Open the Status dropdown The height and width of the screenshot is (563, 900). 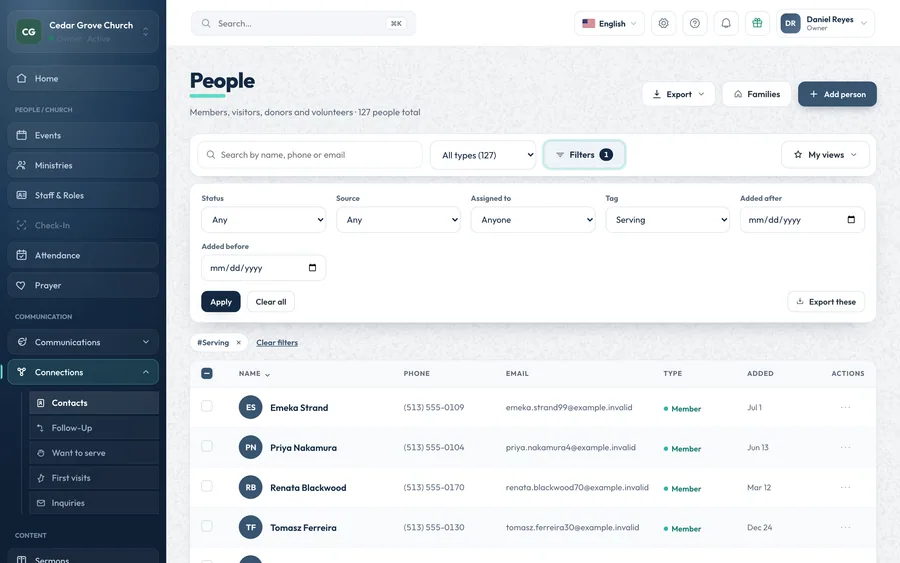(x=263, y=220)
